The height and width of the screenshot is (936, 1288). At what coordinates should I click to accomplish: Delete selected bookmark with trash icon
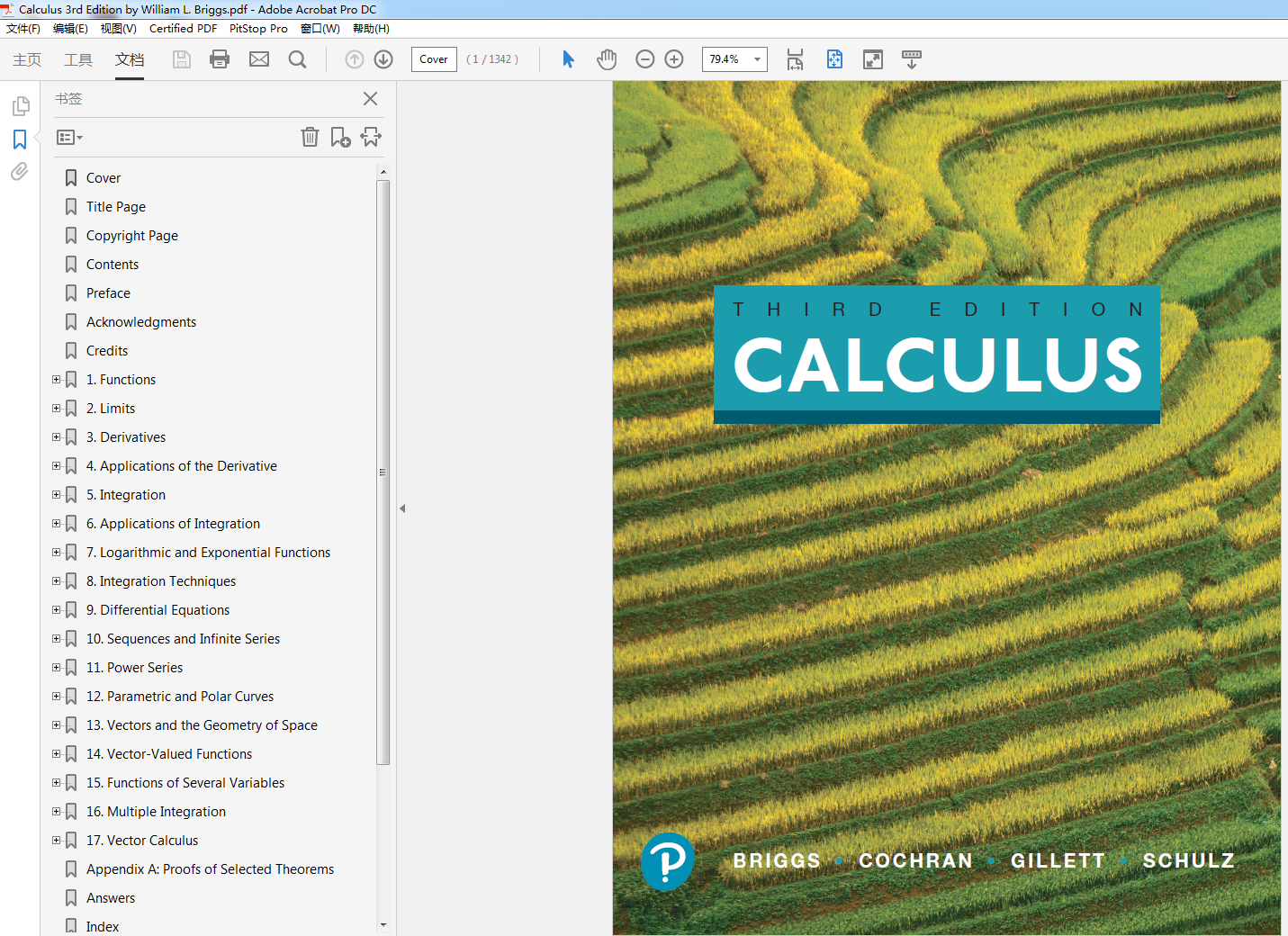tap(310, 137)
